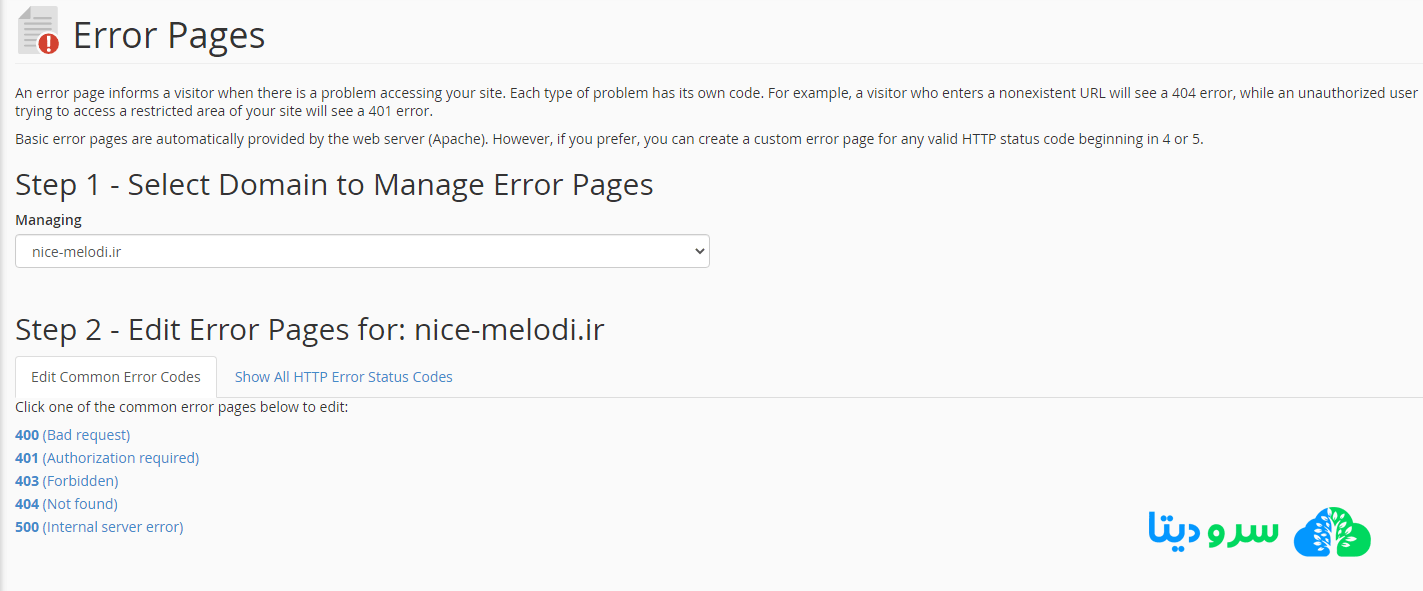
Task: Click the red exclamation alert badge
Action: click(x=48, y=43)
